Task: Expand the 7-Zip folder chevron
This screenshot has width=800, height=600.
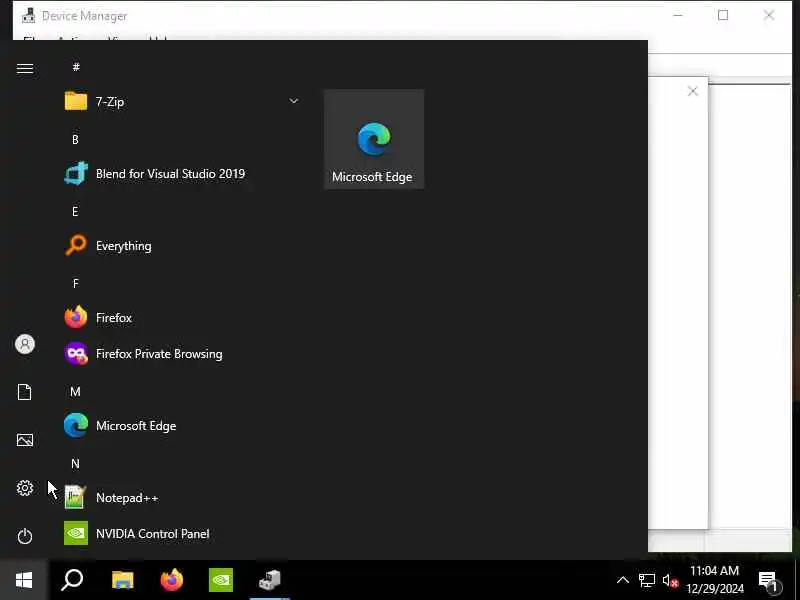Action: pos(293,101)
